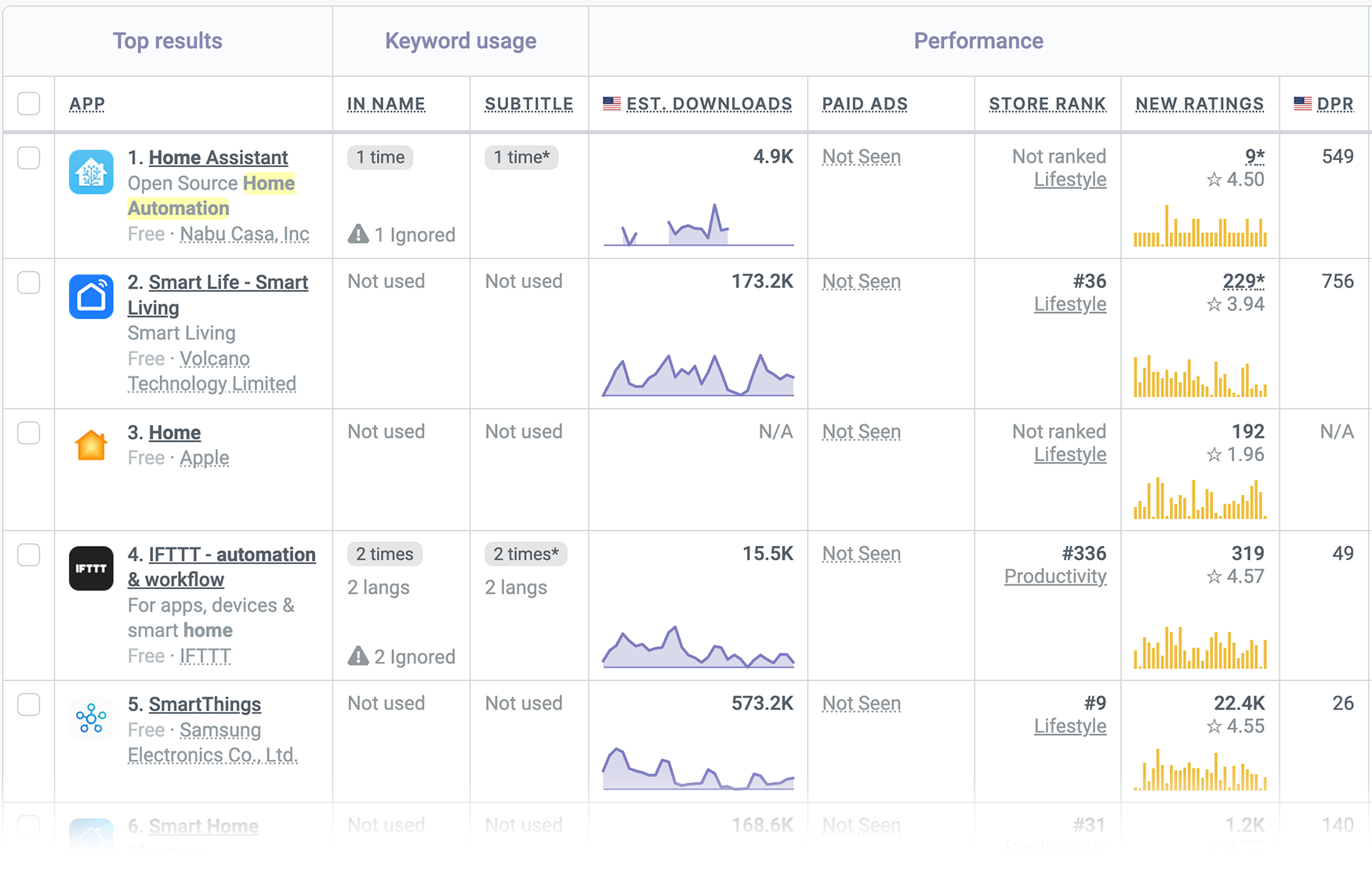The width and height of the screenshot is (1372, 873).
Task: Sort by the PAID ADS column header
Action: tap(865, 104)
